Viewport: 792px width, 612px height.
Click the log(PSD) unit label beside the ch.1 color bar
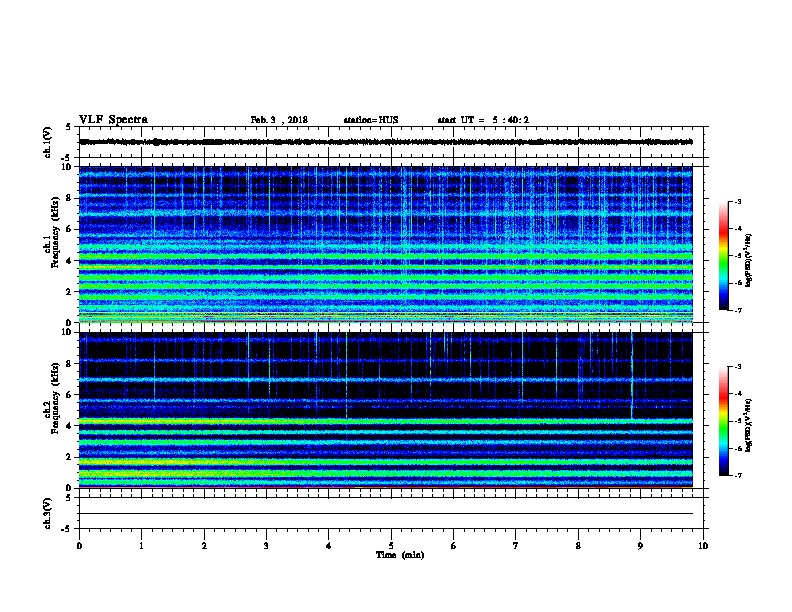coord(749,260)
